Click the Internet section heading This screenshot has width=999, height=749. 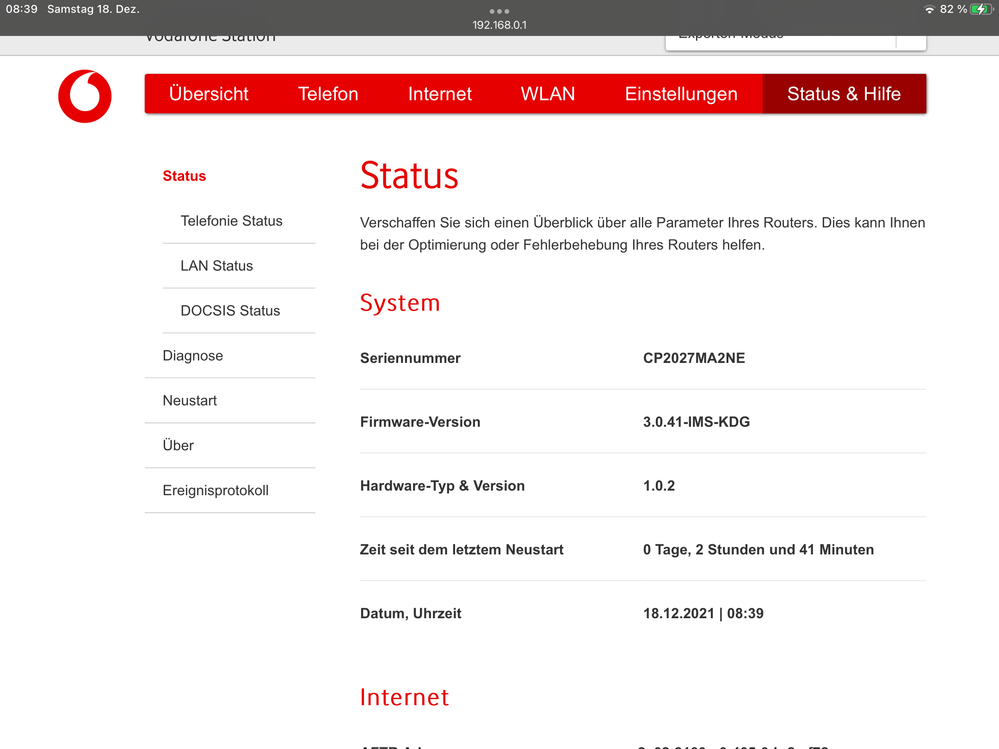(405, 697)
